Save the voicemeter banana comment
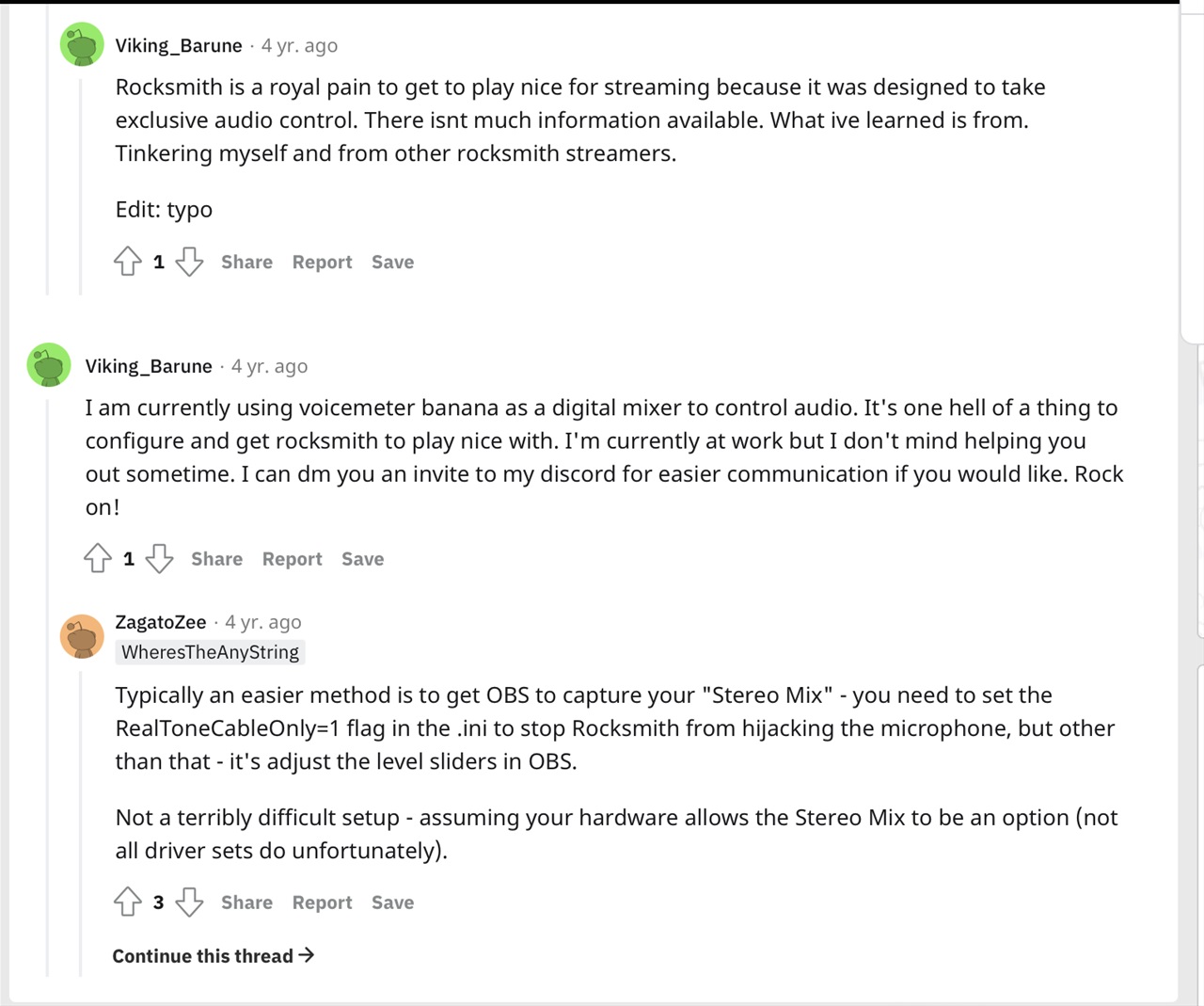 tap(362, 558)
